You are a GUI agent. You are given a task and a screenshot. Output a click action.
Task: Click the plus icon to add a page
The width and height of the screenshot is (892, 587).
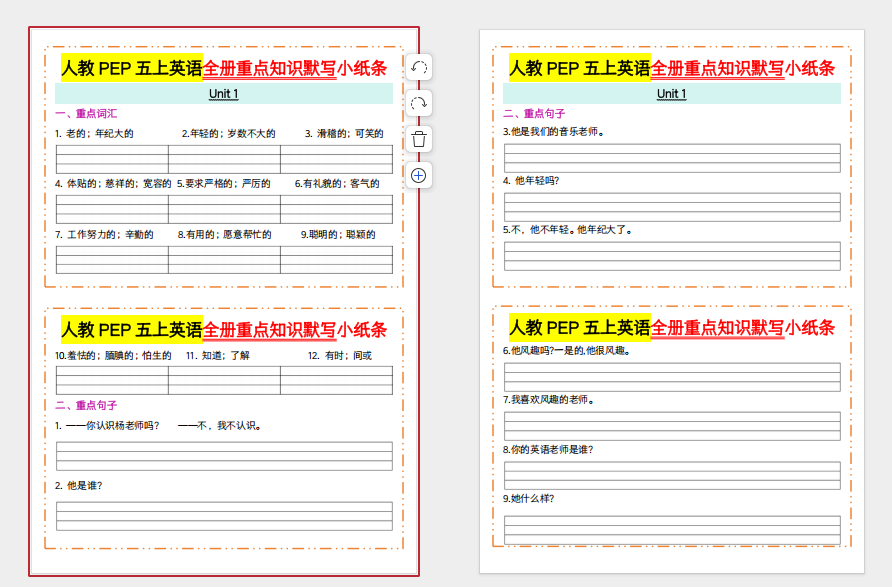pos(419,175)
